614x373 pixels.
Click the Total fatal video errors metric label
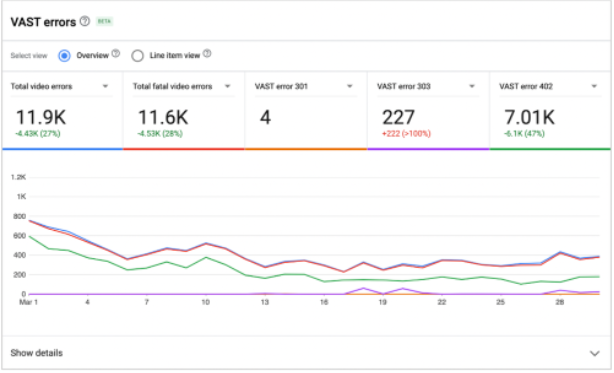click(x=172, y=86)
